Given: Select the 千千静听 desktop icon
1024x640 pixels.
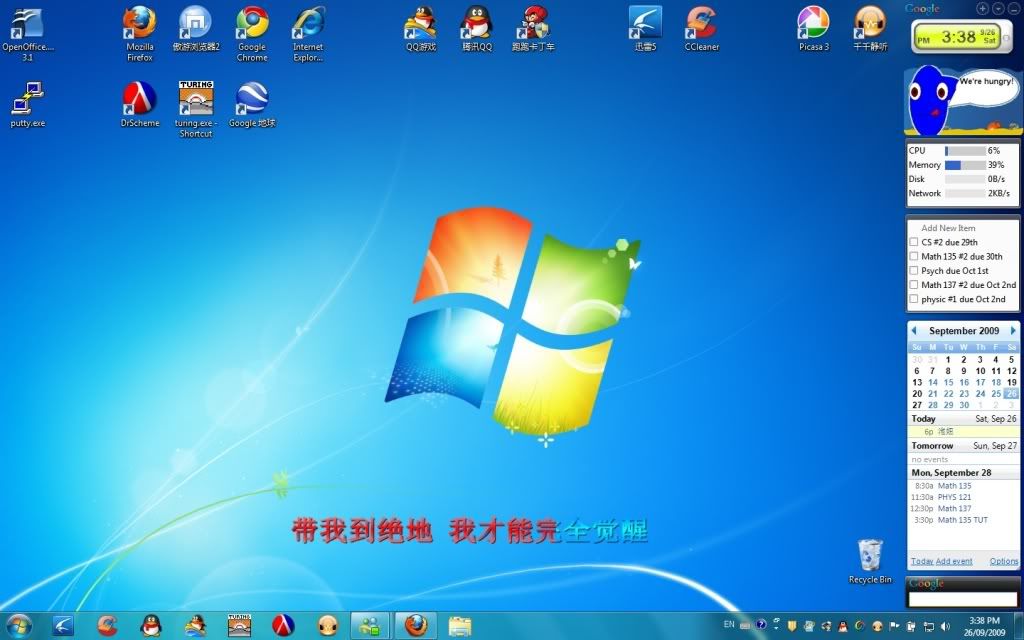Looking at the screenshot, I should pyautogui.click(x=871, y=29).
